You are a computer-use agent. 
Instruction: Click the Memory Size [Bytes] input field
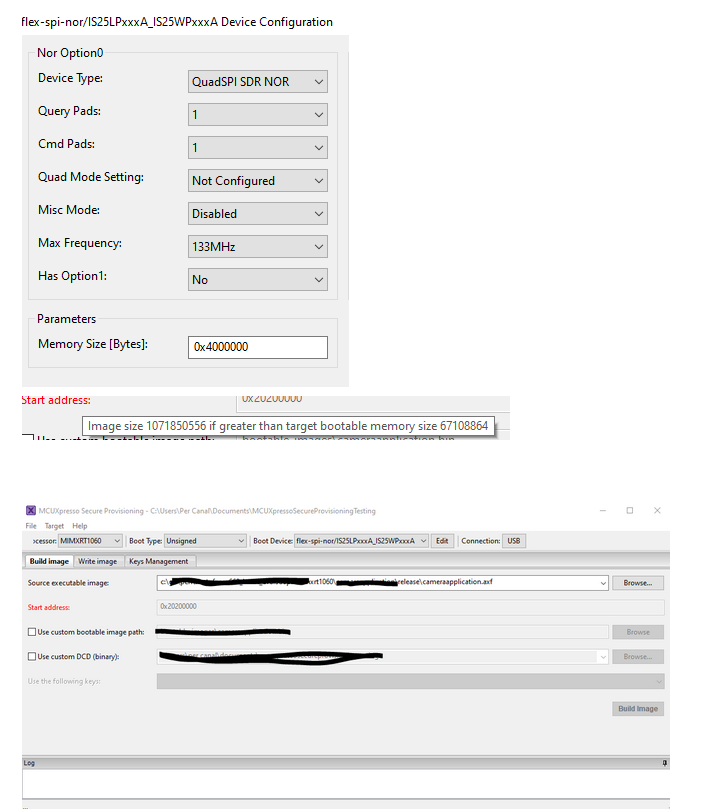point(258,347)
